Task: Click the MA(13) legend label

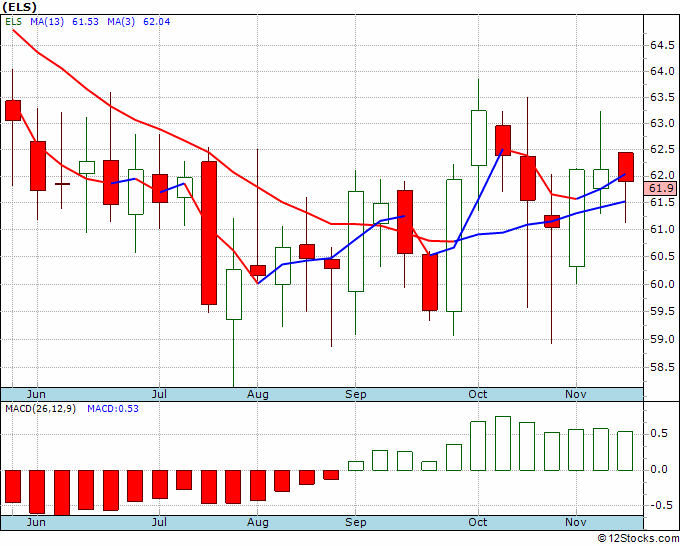Action: pos(47,22)
